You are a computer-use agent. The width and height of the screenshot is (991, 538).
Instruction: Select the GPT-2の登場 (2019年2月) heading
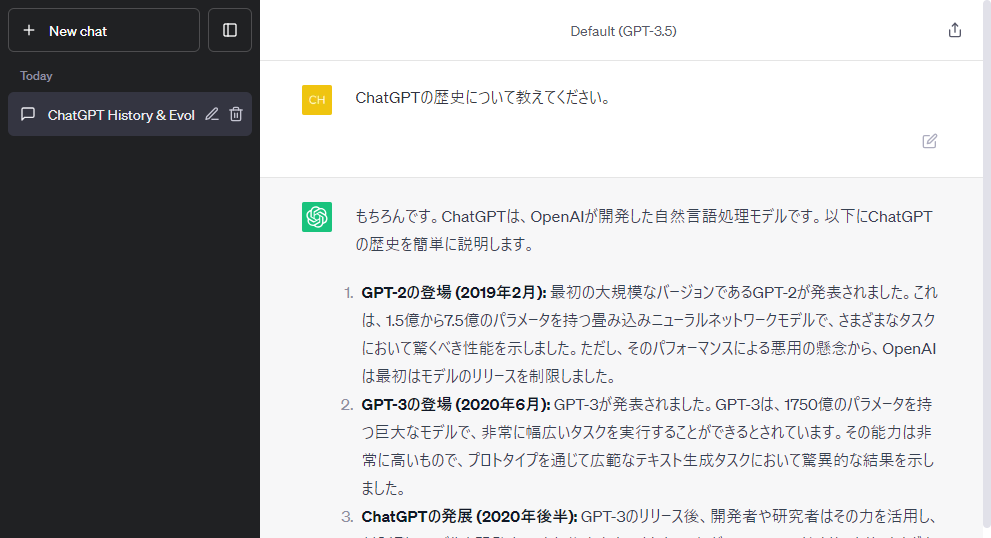point(453,292)
